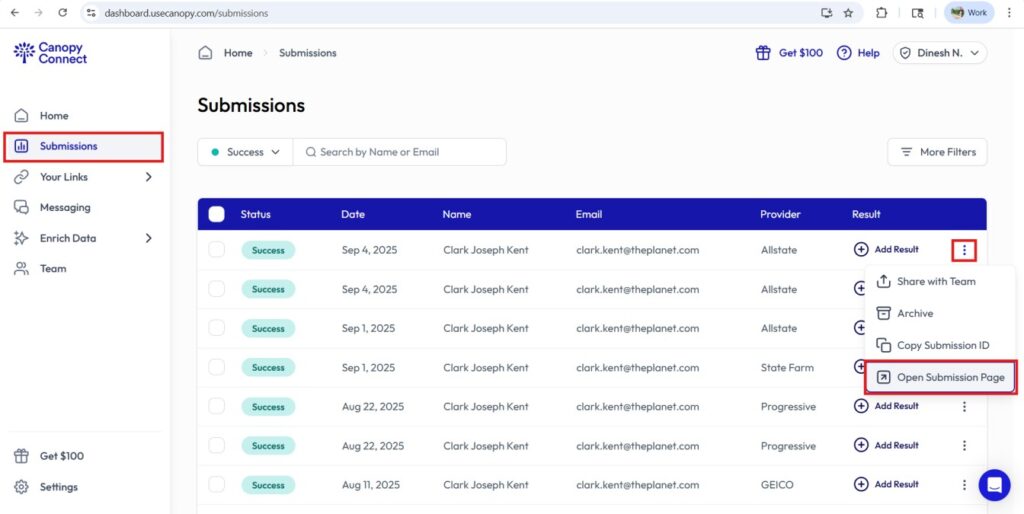Open browser extensions puzzle icon

(x=881, y=13)
